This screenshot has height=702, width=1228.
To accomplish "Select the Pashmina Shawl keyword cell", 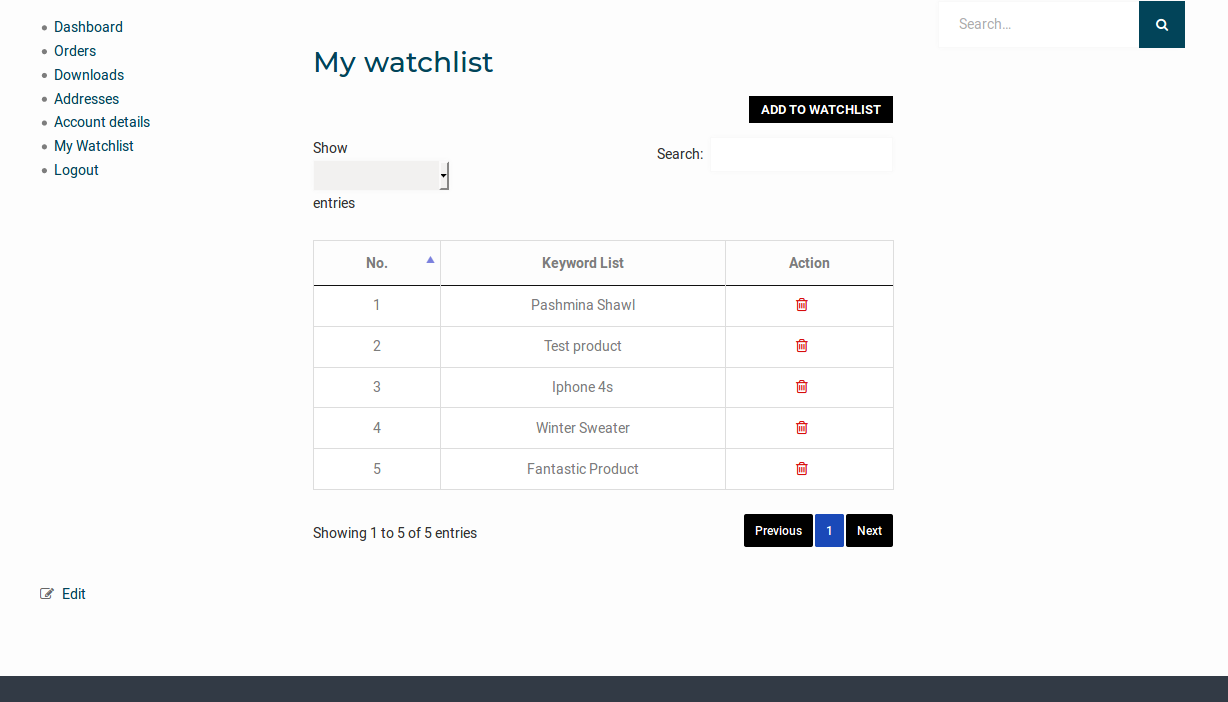I will point(583,305).
